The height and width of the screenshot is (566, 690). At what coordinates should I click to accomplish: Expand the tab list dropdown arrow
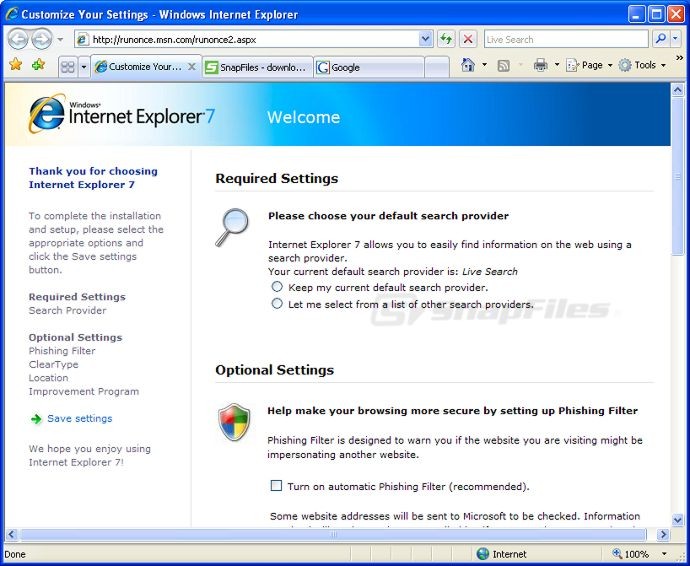[x=84, y=67]
